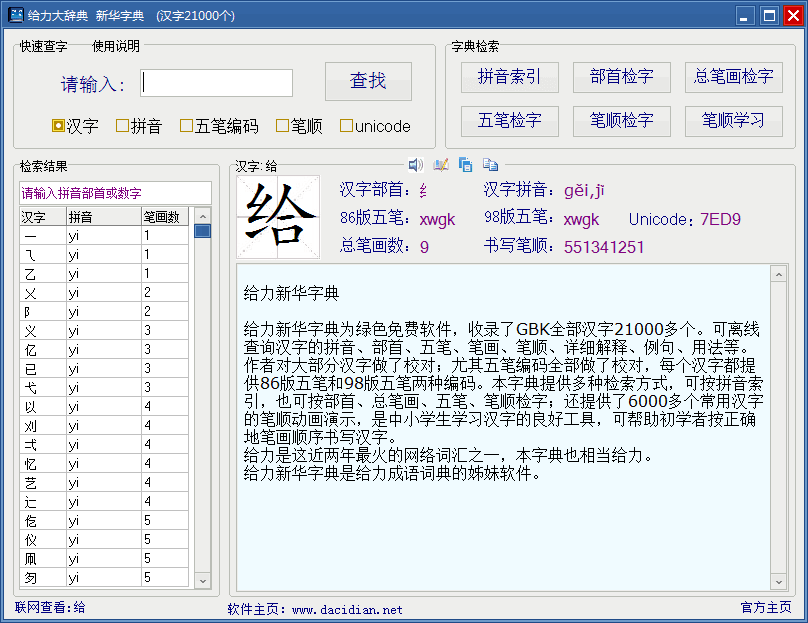Sort results by the 笔画数 column header

coord(165,217)
